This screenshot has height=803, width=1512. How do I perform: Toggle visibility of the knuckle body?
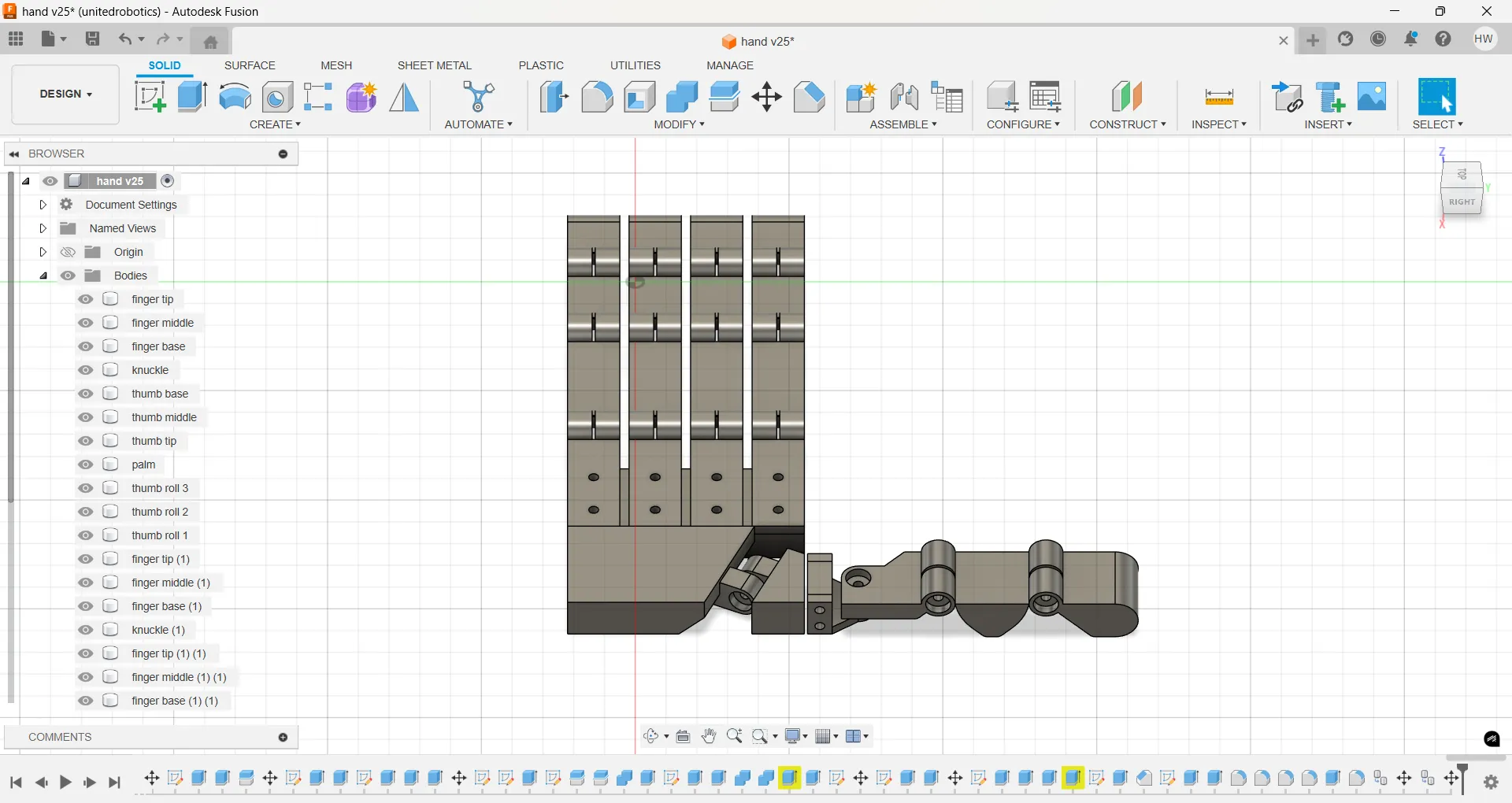pos(85,370)
